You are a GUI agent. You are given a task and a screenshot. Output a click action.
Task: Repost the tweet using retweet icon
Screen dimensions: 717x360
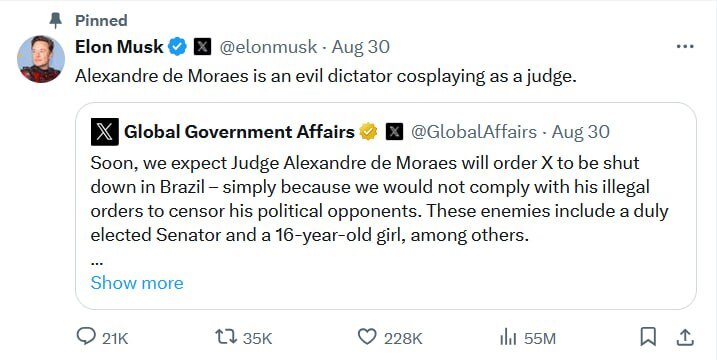(x=226, y=337)
